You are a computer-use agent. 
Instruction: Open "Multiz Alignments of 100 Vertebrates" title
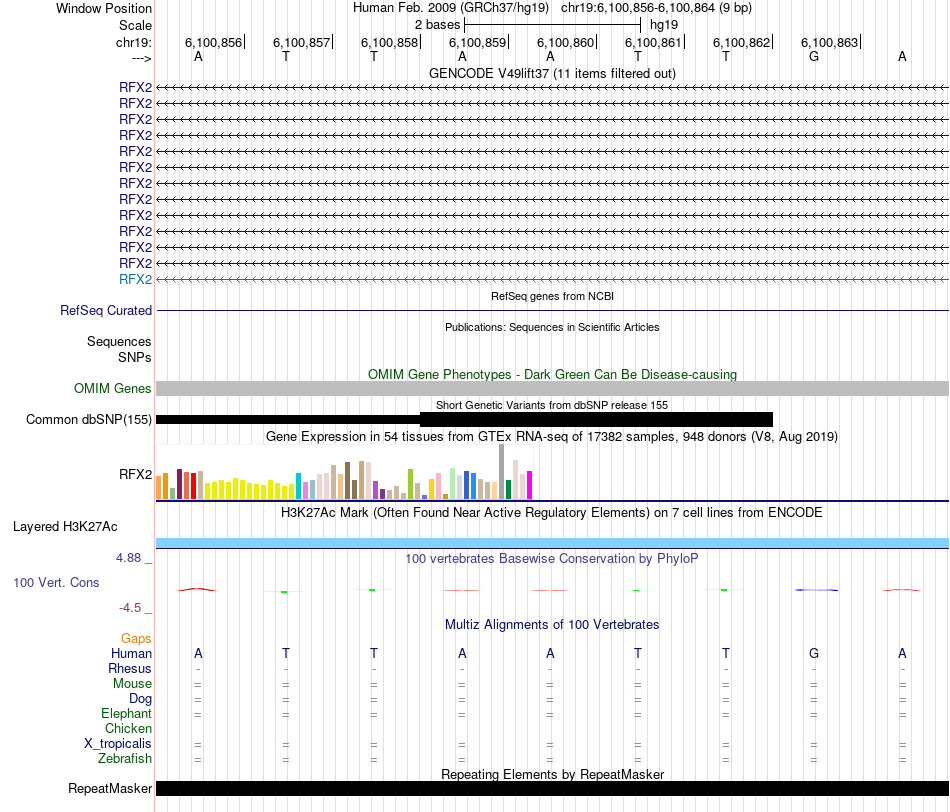(552, 625)
